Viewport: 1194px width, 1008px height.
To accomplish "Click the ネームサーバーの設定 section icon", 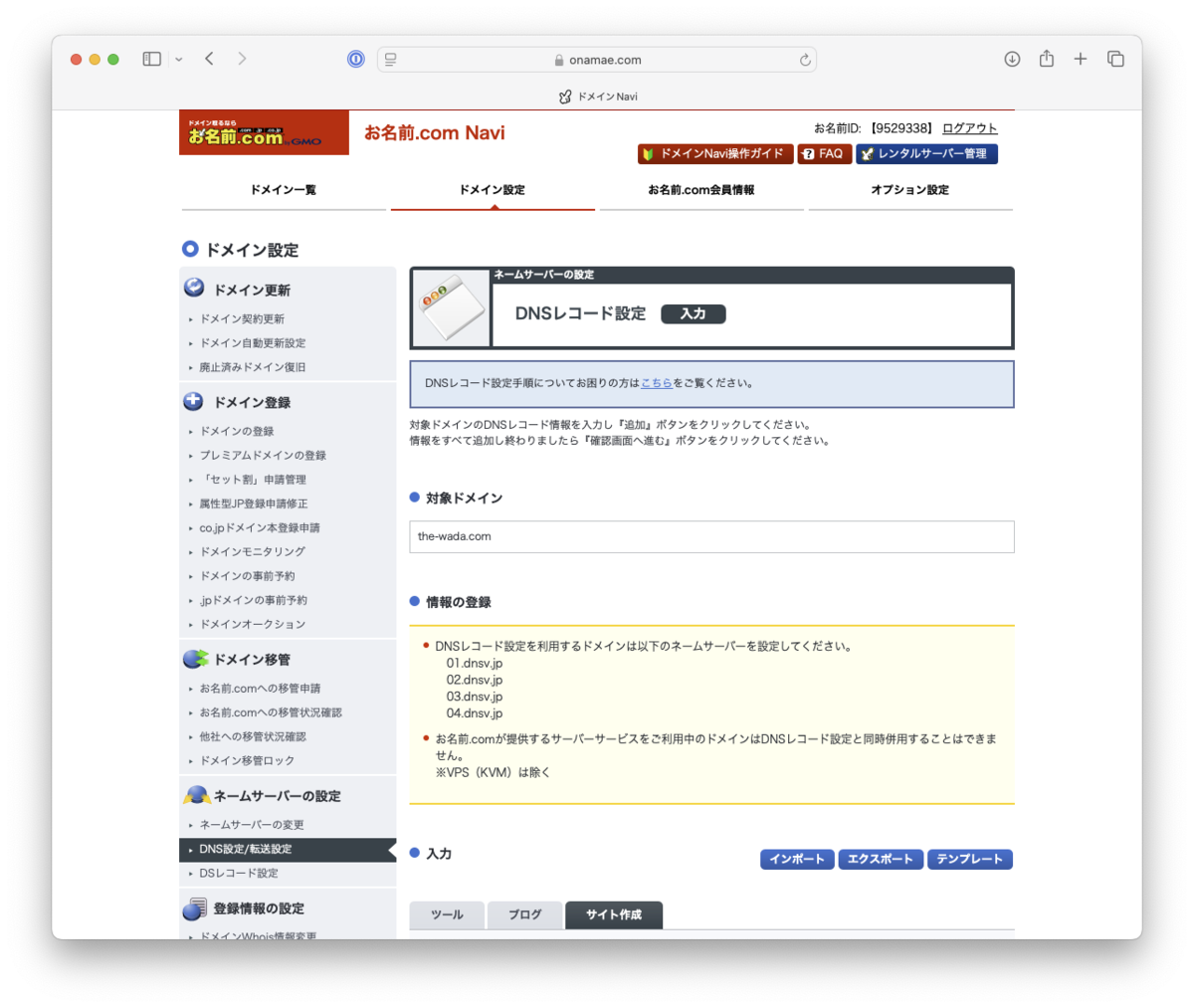I will point(196,795).
